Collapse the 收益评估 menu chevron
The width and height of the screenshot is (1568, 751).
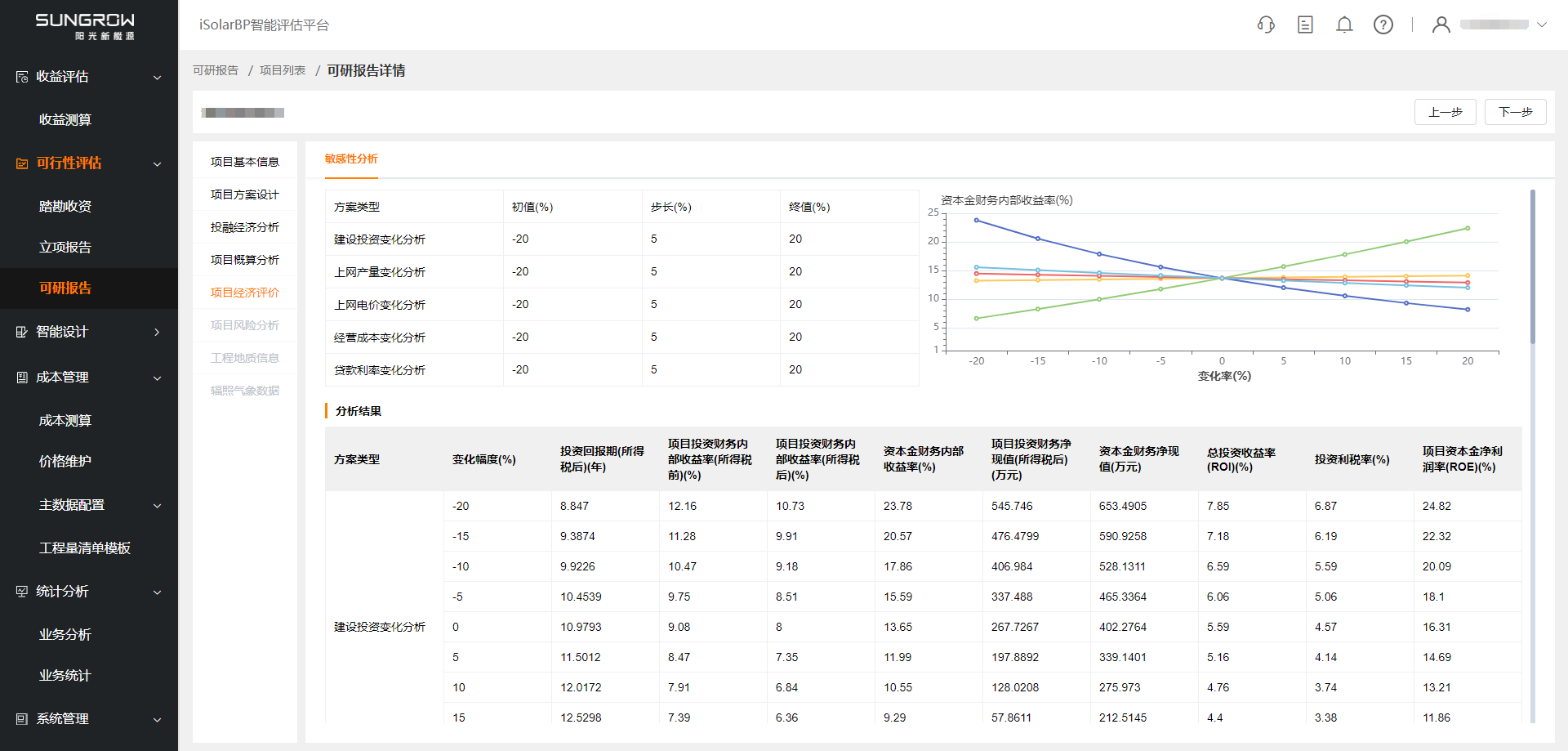point(158,78)
